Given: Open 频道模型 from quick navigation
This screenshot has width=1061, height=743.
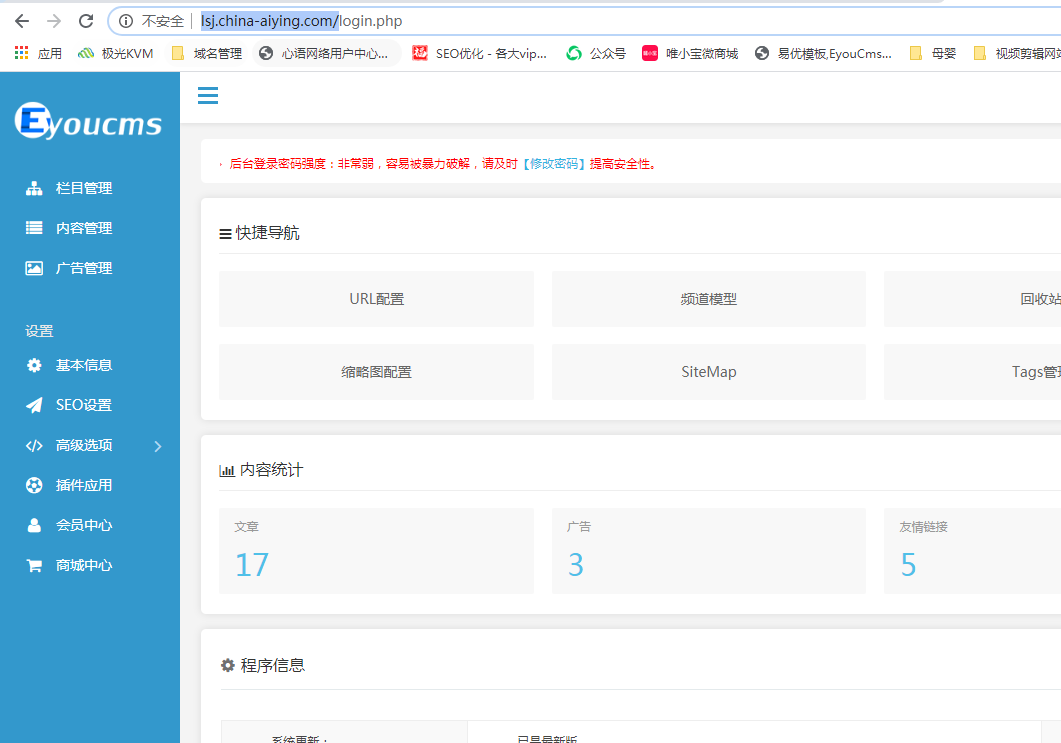Looking at the screenshot, I should [708, 298].
